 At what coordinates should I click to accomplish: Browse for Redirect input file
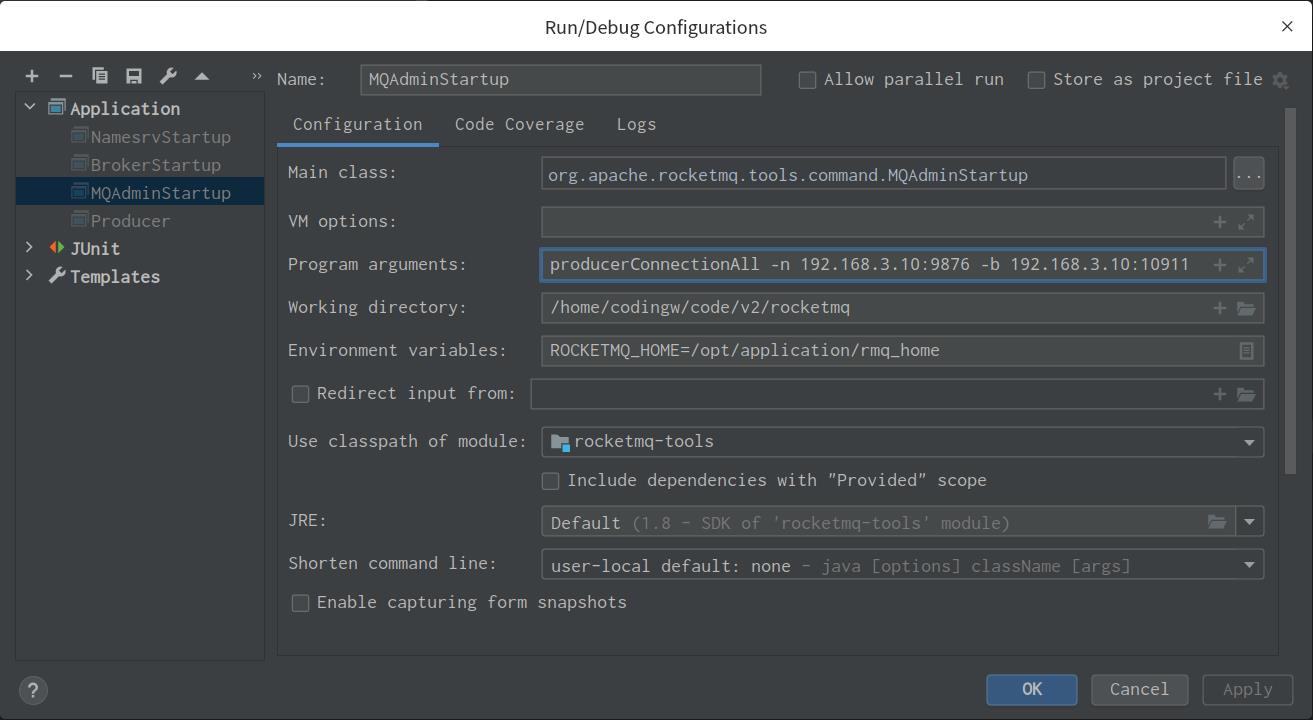pyautogui.click(x=1246, y=394)
